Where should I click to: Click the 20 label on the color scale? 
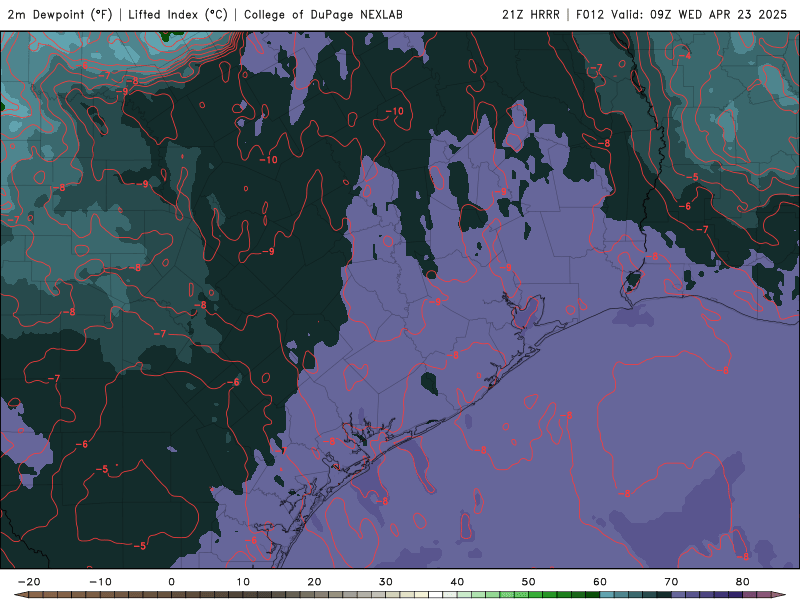point(314,582)
